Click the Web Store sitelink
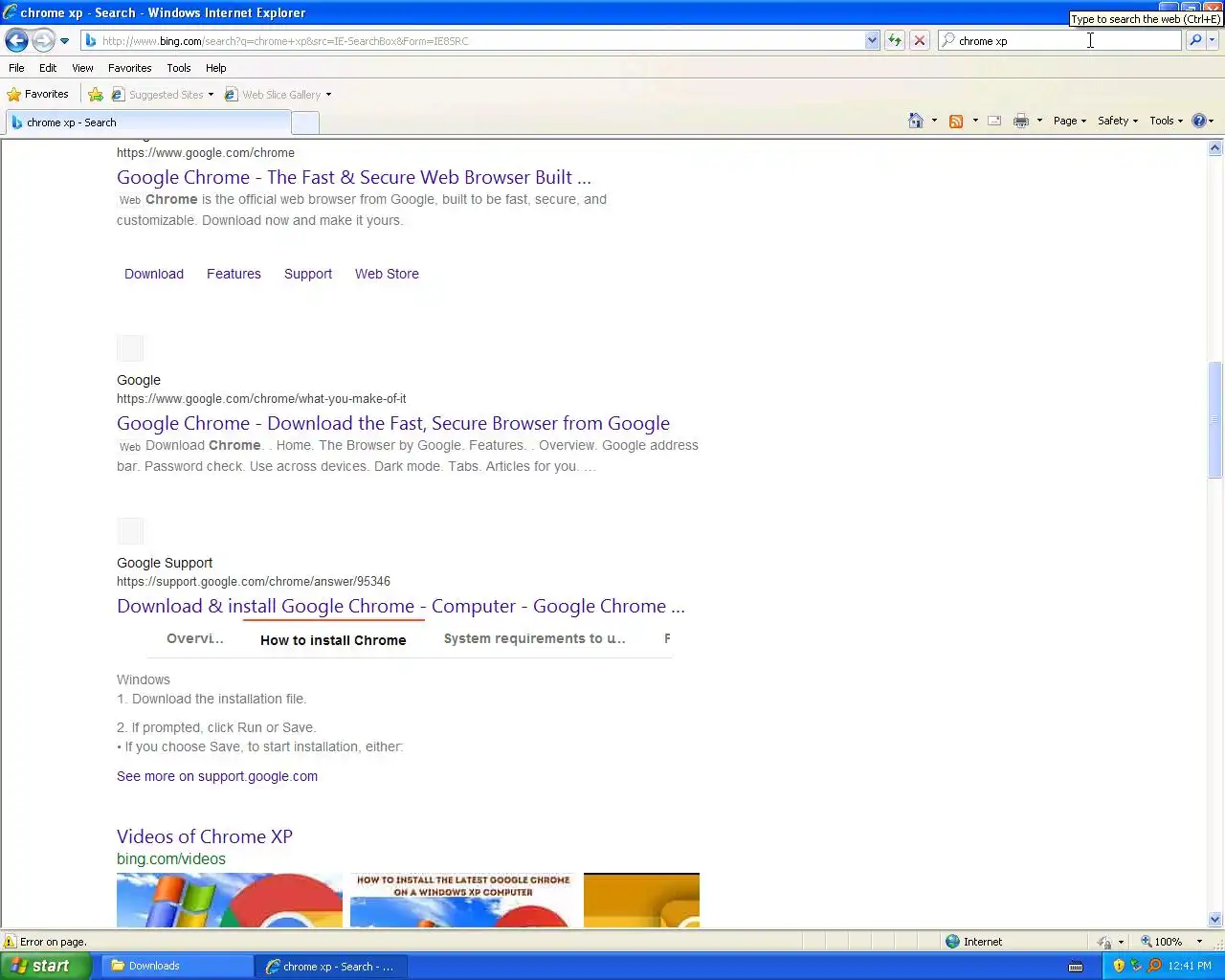Screen dimensions: 1225x980 click(387, 274)
